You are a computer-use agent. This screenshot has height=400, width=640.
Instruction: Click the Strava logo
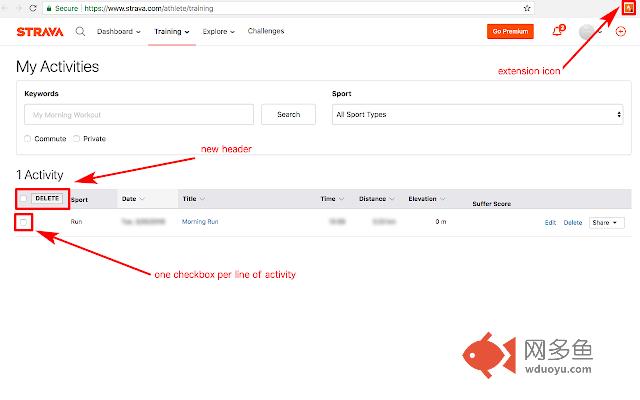40,32
